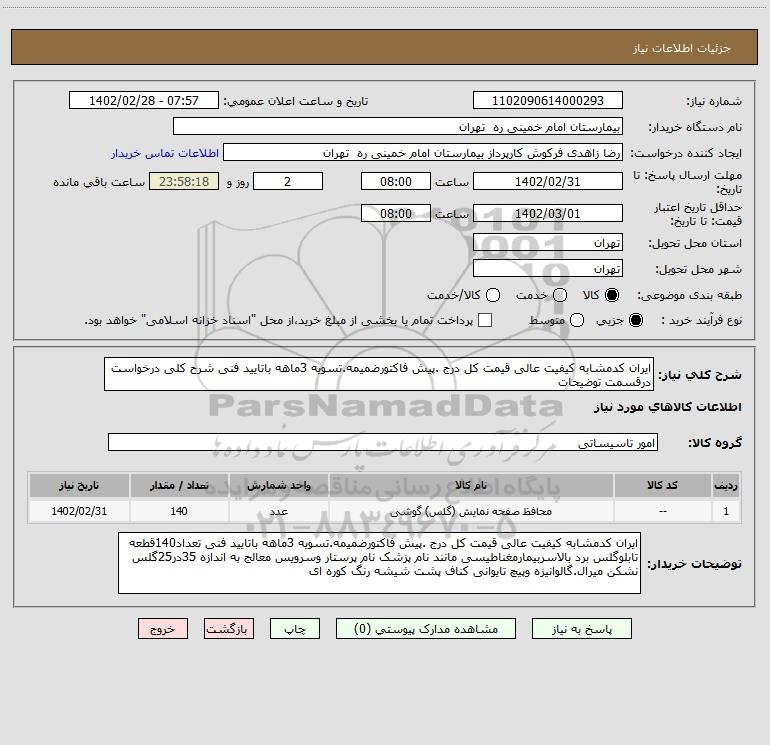Click the گروه کالا field
This screenshot has width=770, height=745.
click(x=383, y=442)
